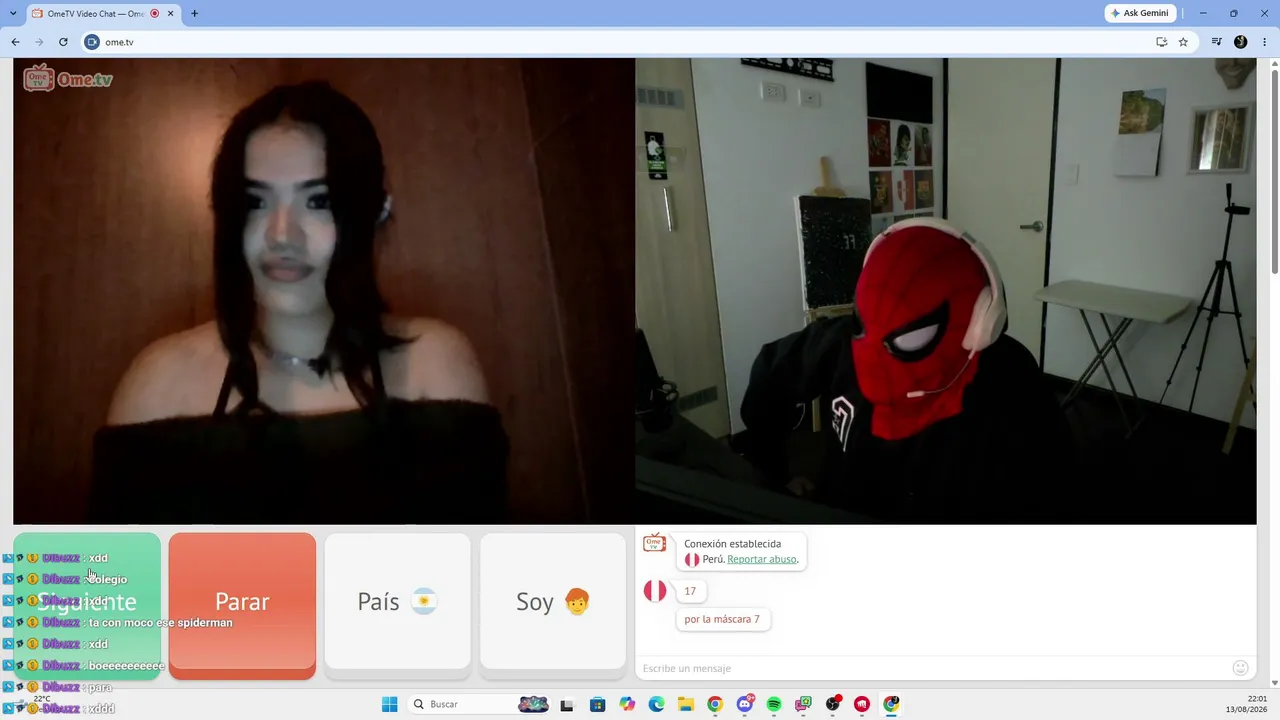The height and width of the screenshot is (720, 1280).
Task: Open the first Google Chrome taskbar icon
Action: coord(715,704)
